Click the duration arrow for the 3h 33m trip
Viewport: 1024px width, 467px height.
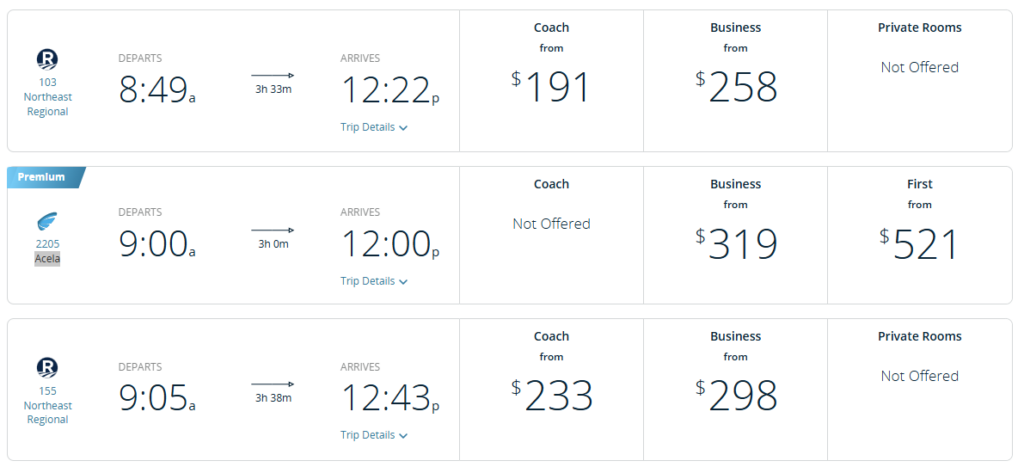[272, 75]
